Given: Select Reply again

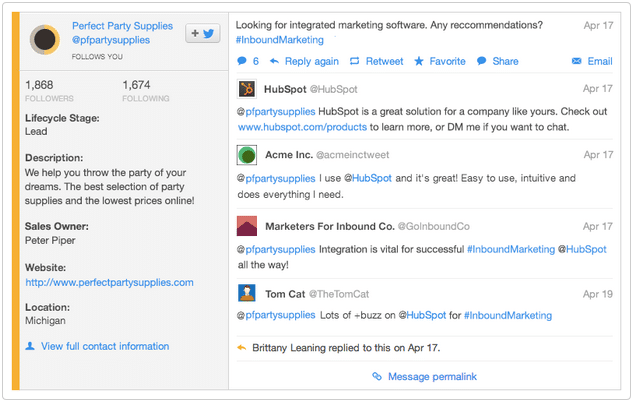Looking at the screenshot, I should (x=312, y=62).
